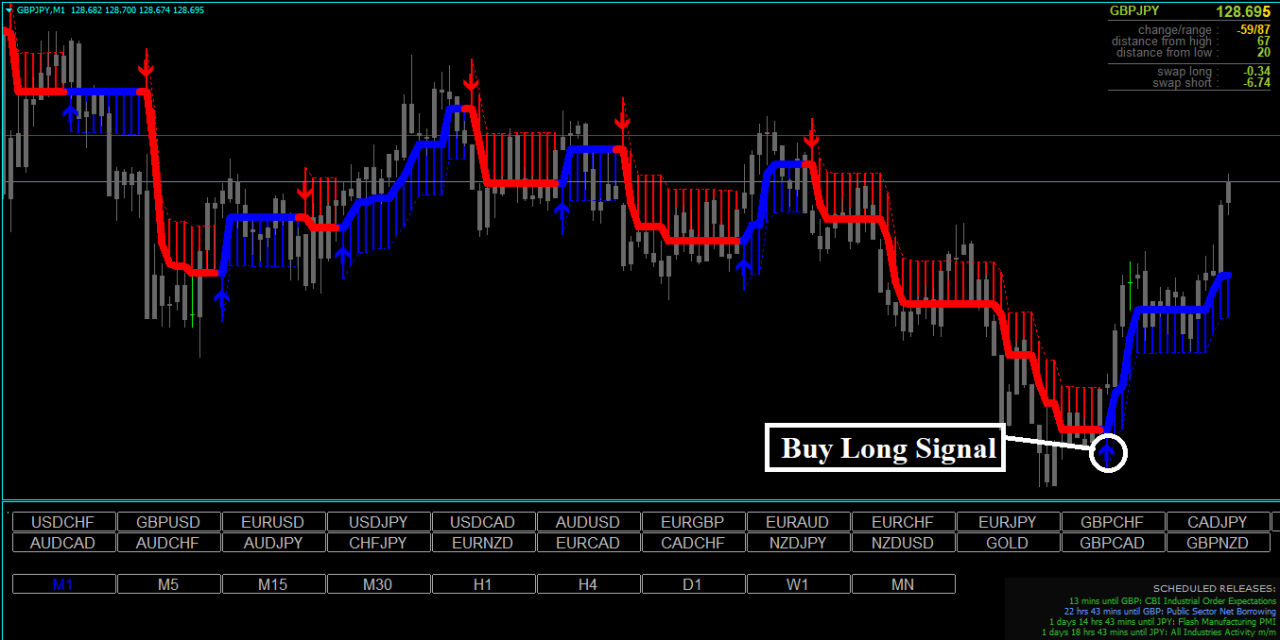Open AUDJPY pair button

tap(274, 543)
